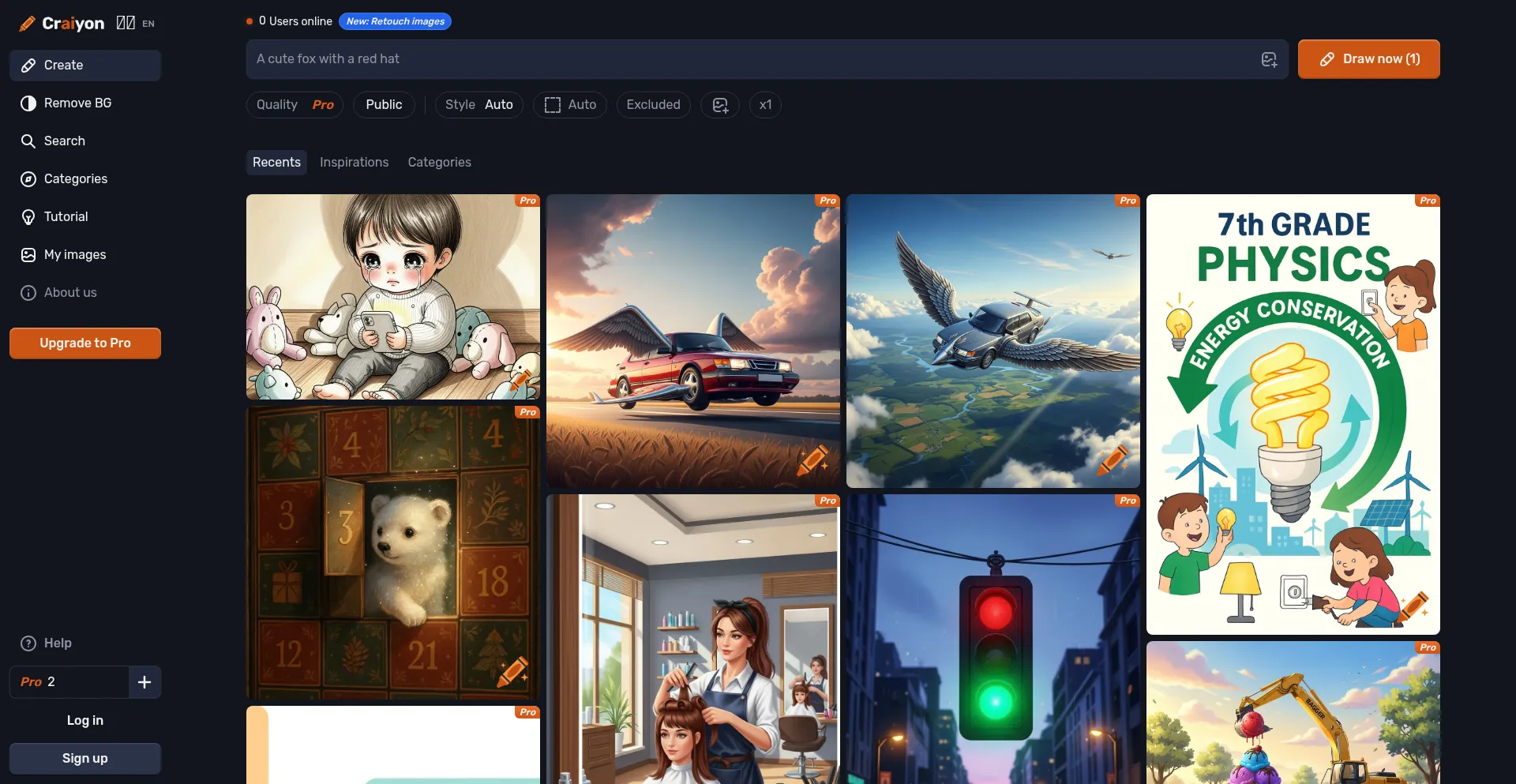This screenshot has height=784, width=1516.
Task: Click the retouch pencil icon on winged red car
Action: [812, 460]
